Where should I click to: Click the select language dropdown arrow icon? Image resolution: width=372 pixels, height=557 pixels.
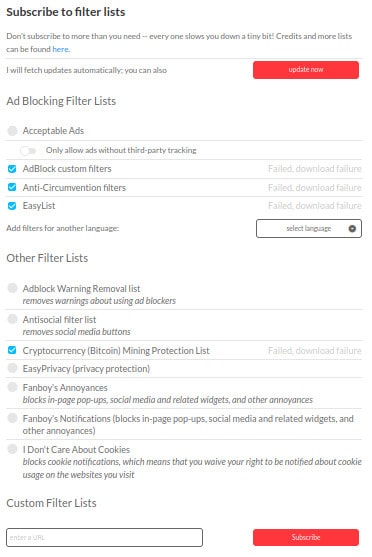[x=352, y=229]
